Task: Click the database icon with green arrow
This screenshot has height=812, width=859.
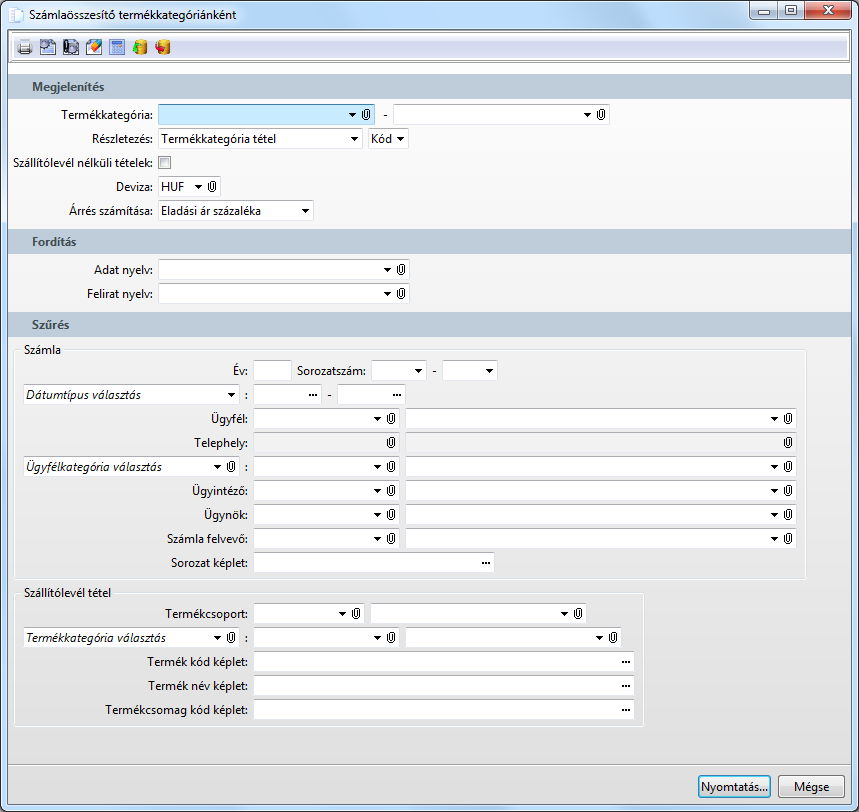Action: coord(140,47)
